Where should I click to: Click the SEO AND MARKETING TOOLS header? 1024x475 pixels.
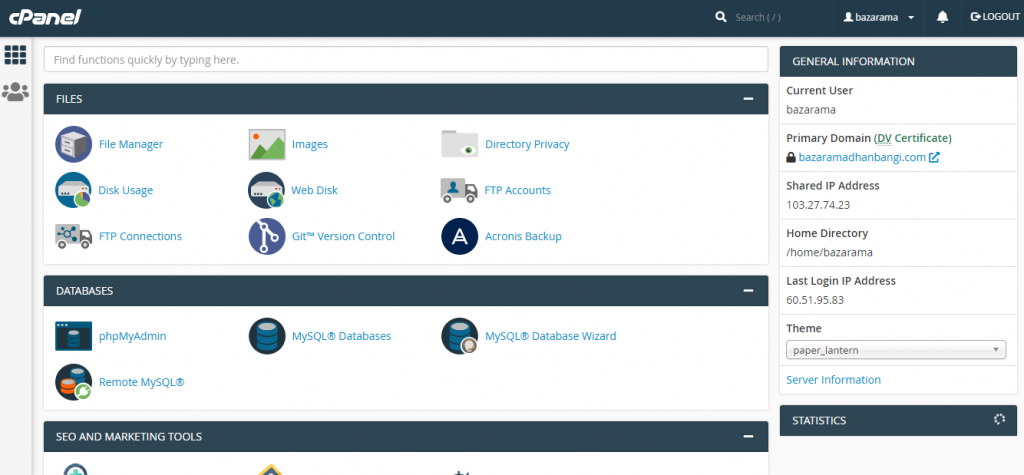406,436
